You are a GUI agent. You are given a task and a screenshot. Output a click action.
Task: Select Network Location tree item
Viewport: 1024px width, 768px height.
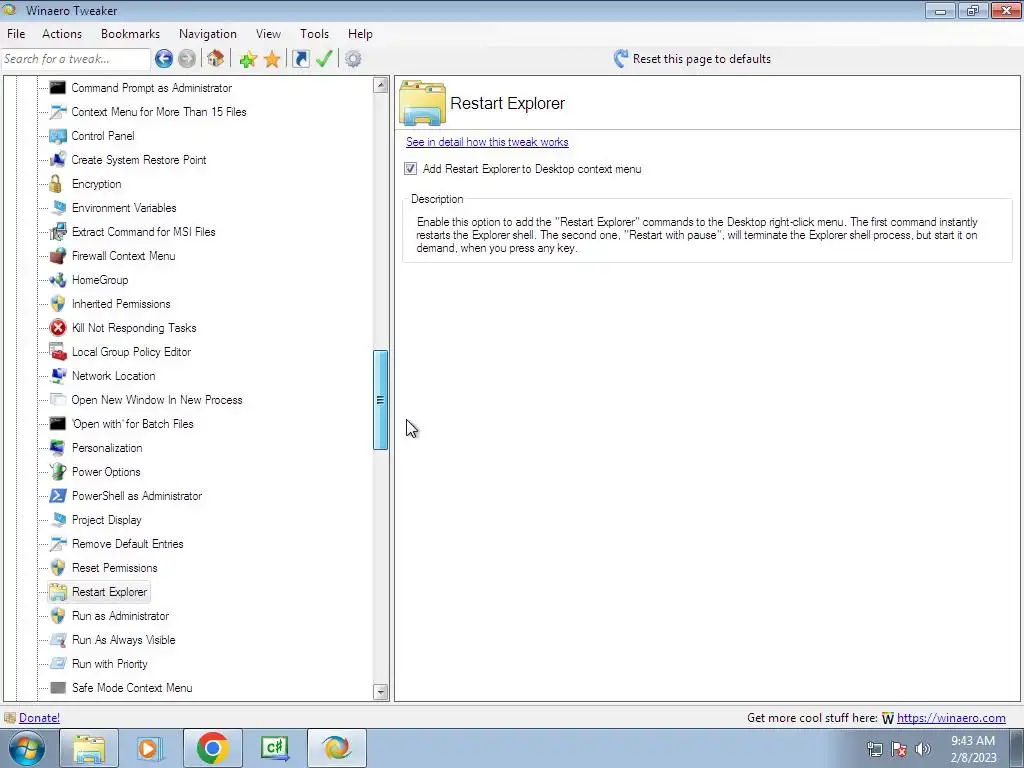[114, 376]
